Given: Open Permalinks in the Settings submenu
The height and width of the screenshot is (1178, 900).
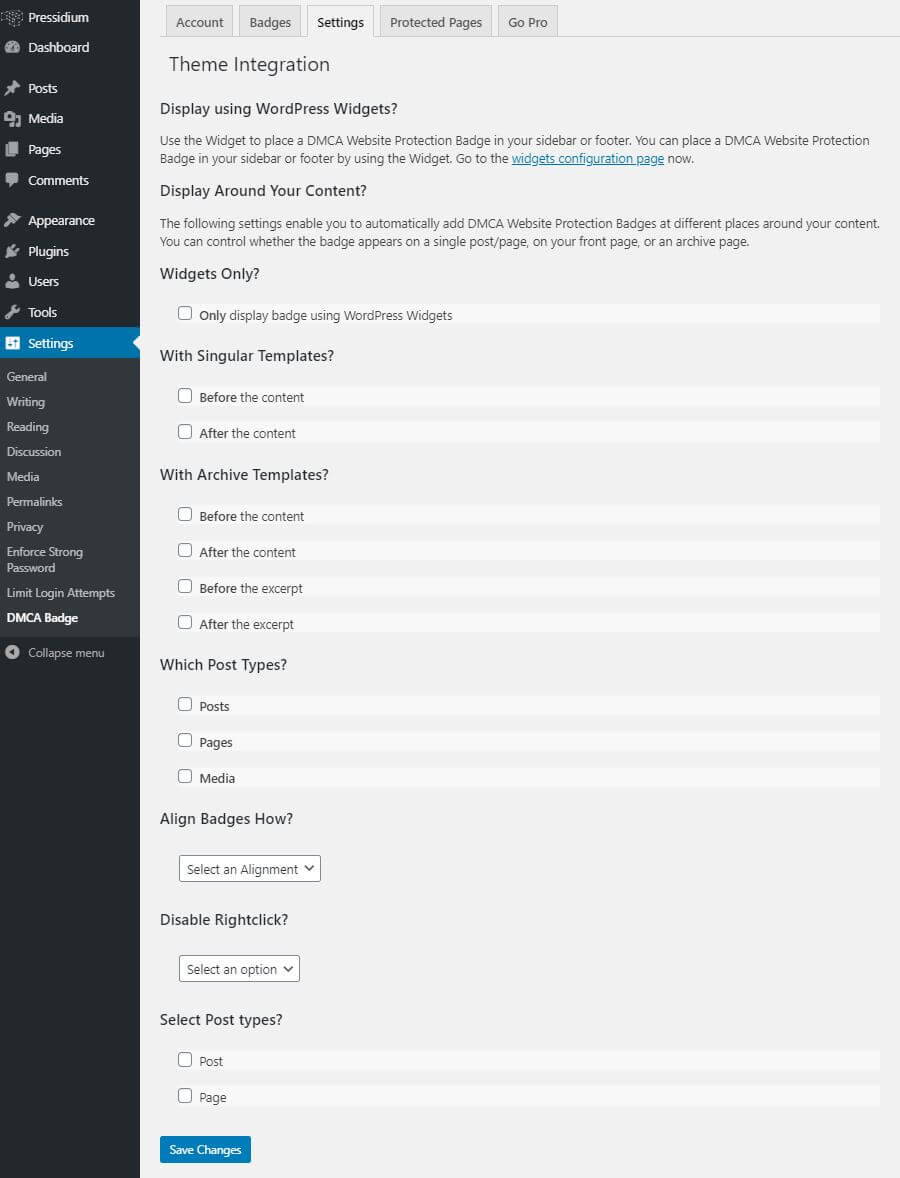Looking at the screenshot, I should point(35,502).
